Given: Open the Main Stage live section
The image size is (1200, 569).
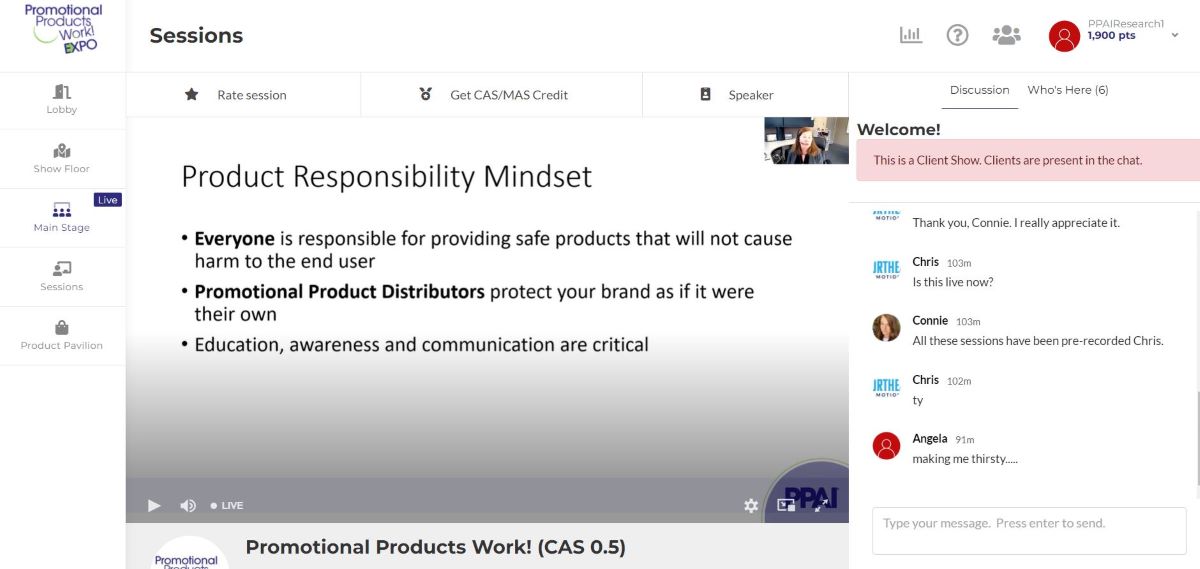Looking at the screenshot, I should 62,217.
